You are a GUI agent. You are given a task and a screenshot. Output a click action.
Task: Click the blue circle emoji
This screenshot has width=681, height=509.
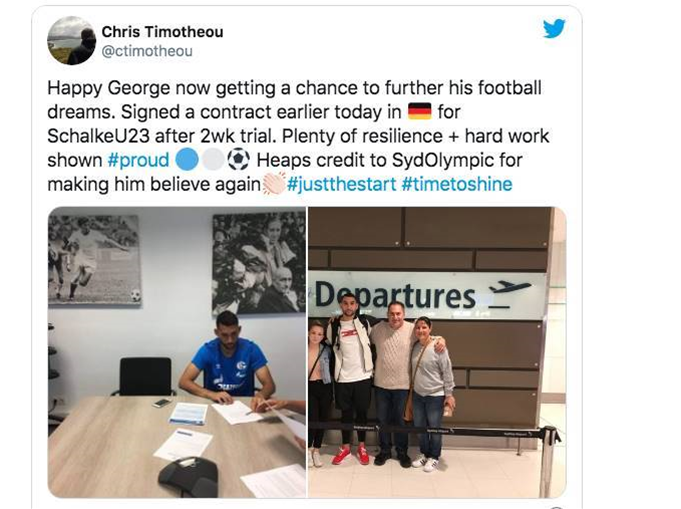187,159
